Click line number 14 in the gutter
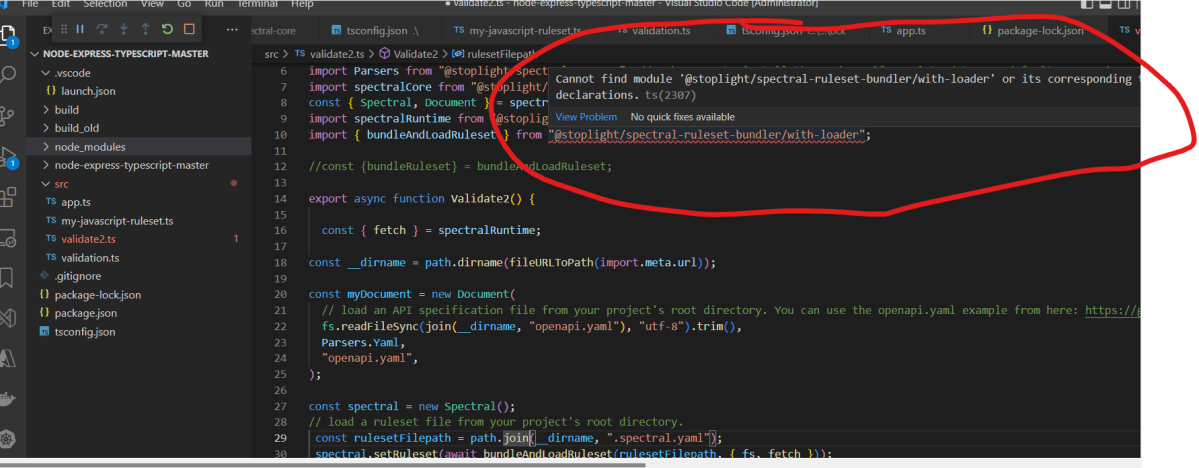 coord(279,199)
